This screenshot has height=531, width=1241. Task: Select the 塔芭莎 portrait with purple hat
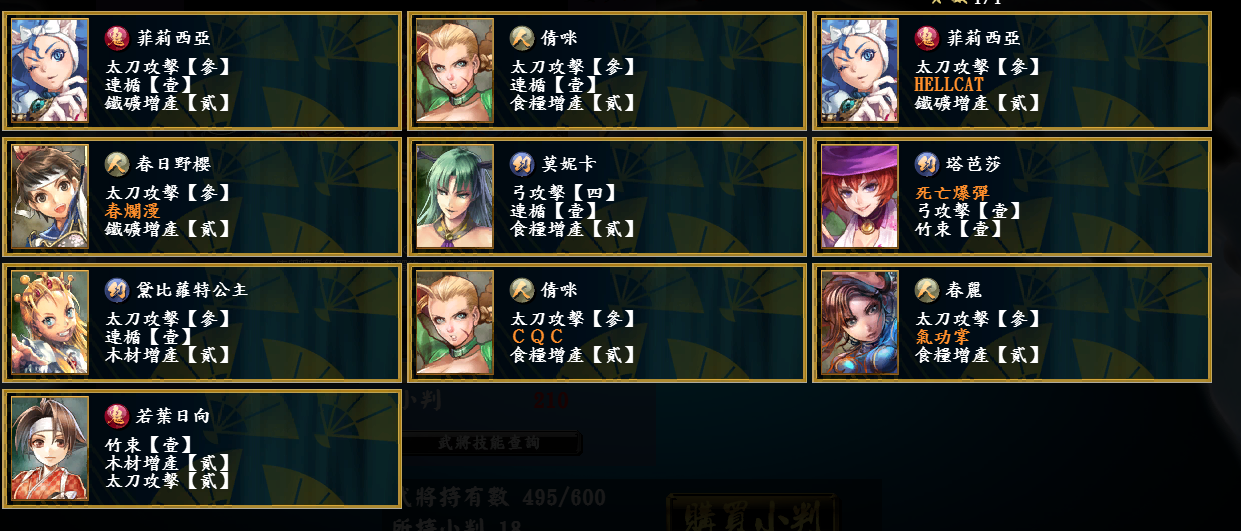pos(859,196)
